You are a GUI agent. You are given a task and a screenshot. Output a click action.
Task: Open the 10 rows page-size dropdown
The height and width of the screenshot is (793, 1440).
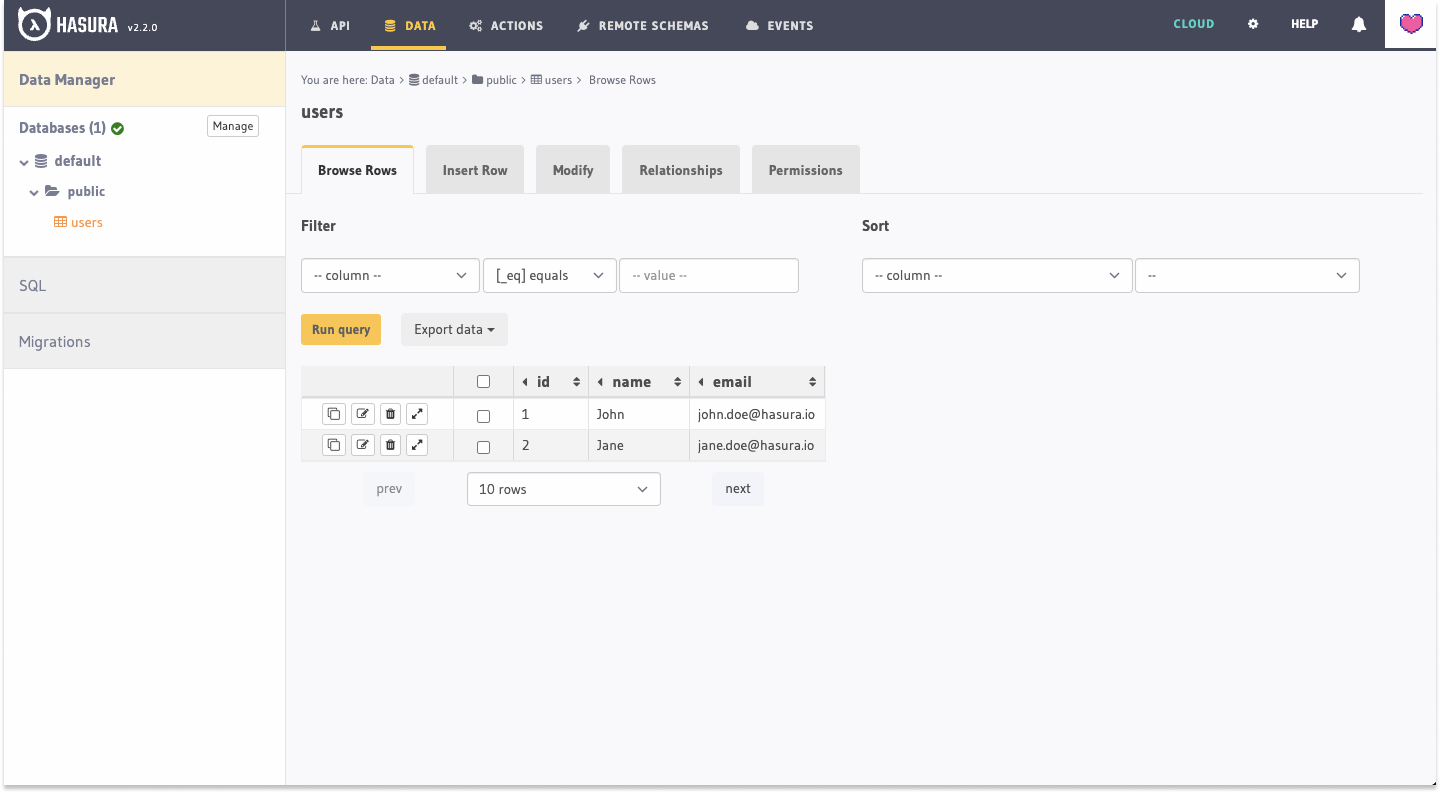pyautogui.click(x=563, y=489)
